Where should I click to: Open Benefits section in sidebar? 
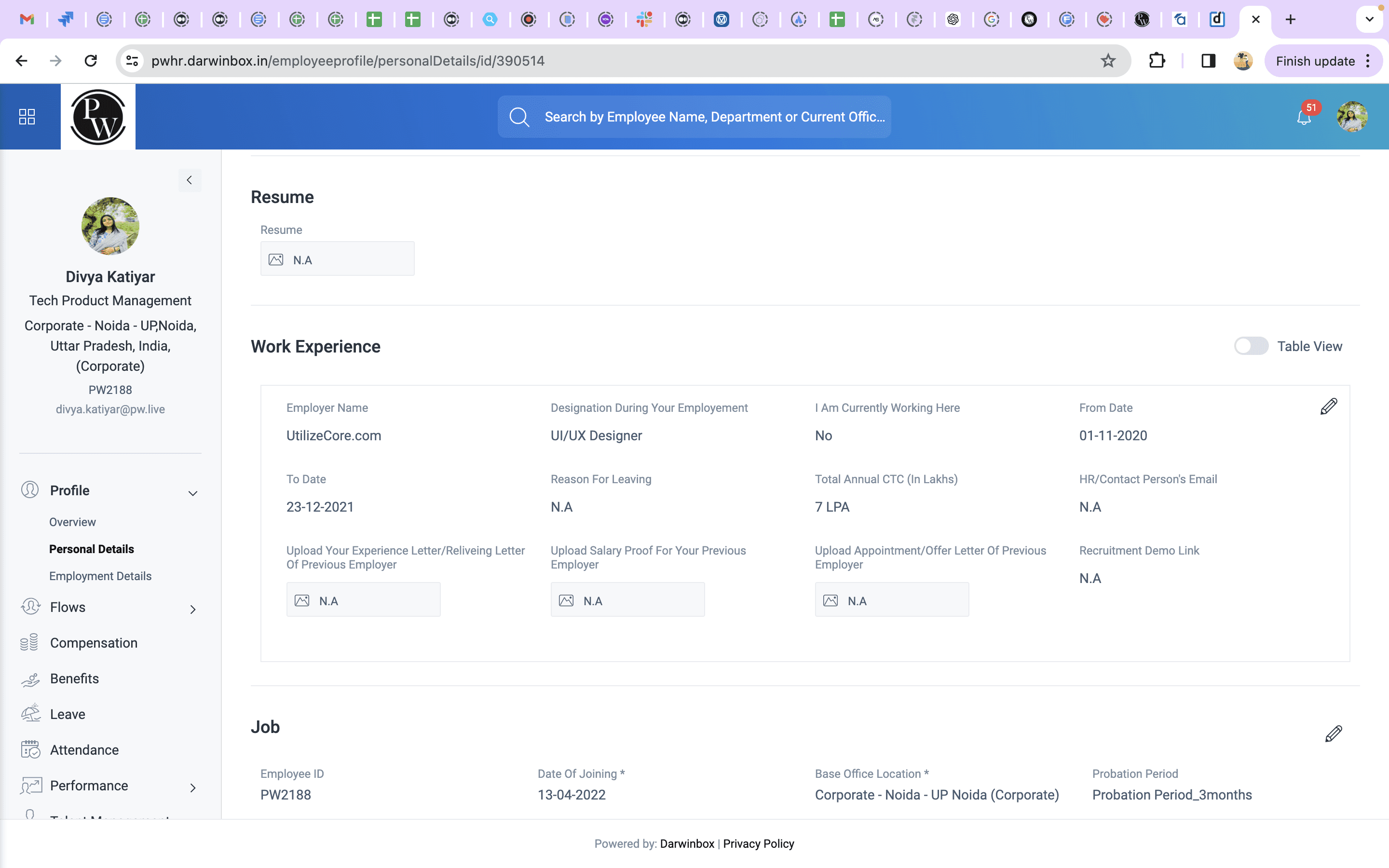click(x=74, y=678)
